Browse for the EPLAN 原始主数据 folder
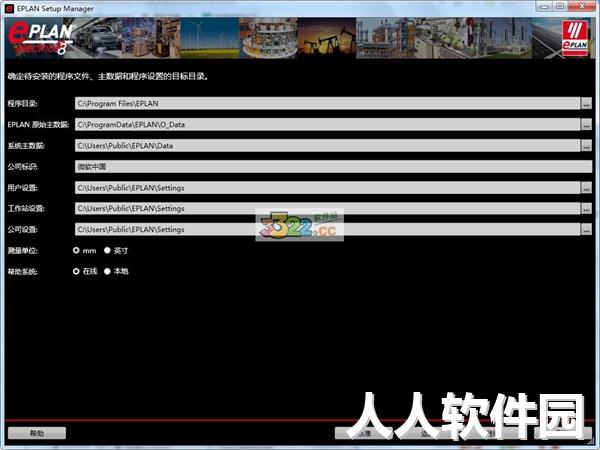This screenshot has height=450, width=600. coord(586,124)
